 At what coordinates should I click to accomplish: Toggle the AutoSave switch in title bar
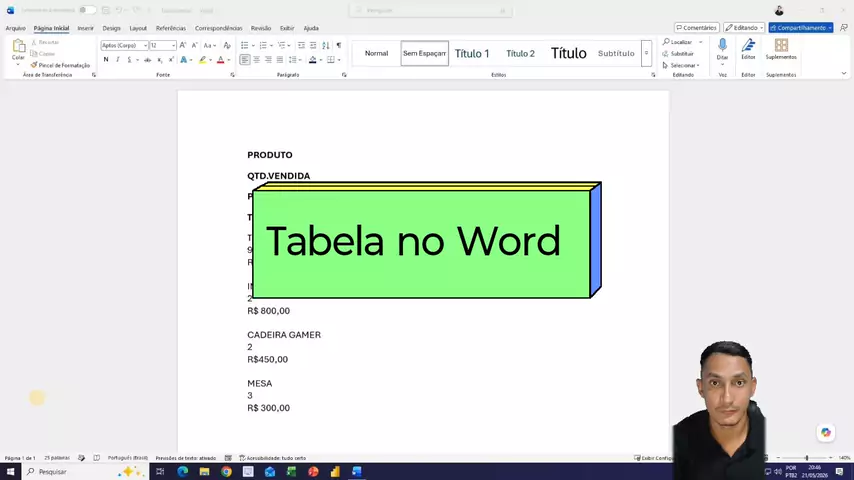click(x=86, y=10)
